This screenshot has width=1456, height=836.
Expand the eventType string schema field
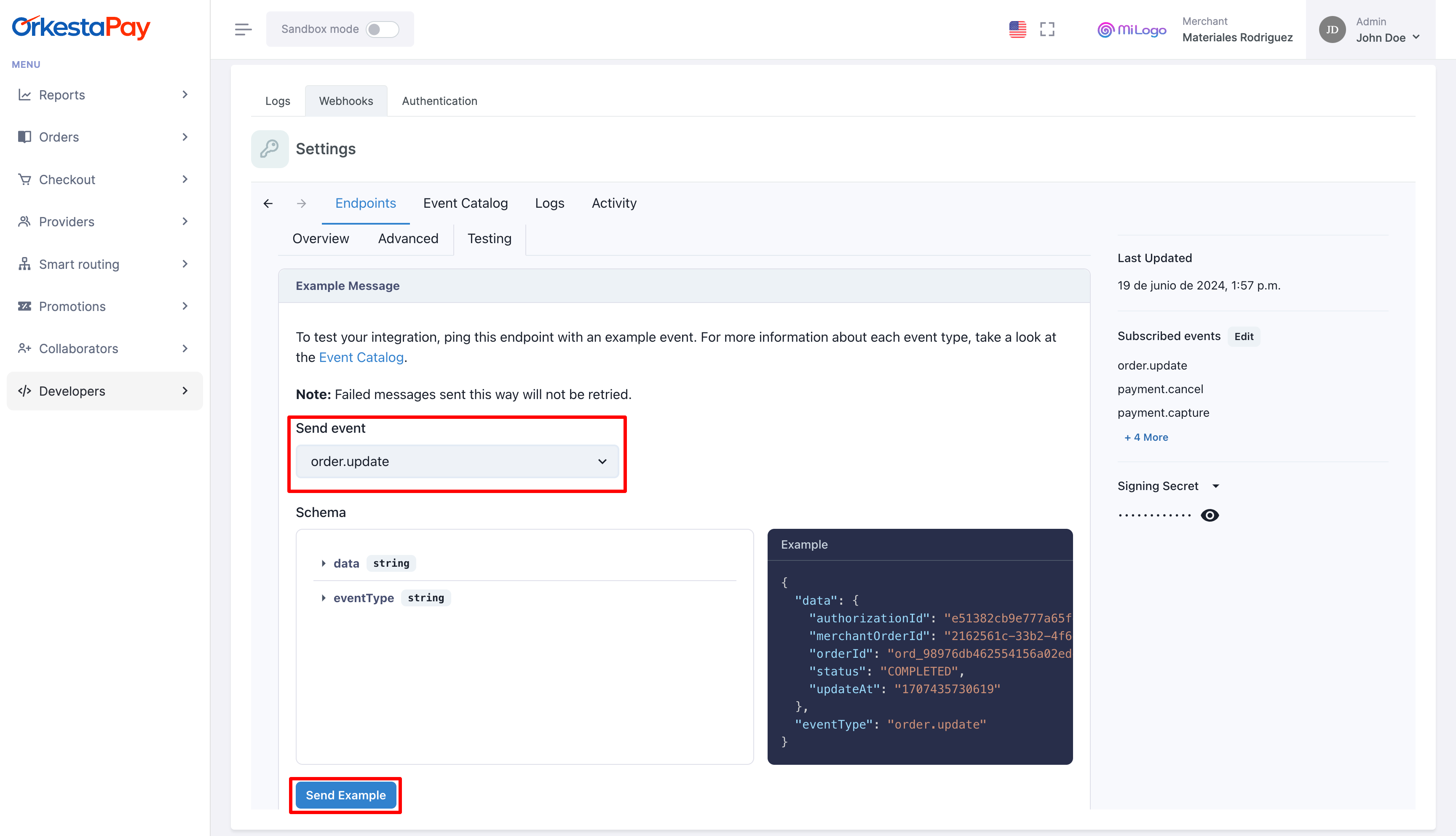322,598
